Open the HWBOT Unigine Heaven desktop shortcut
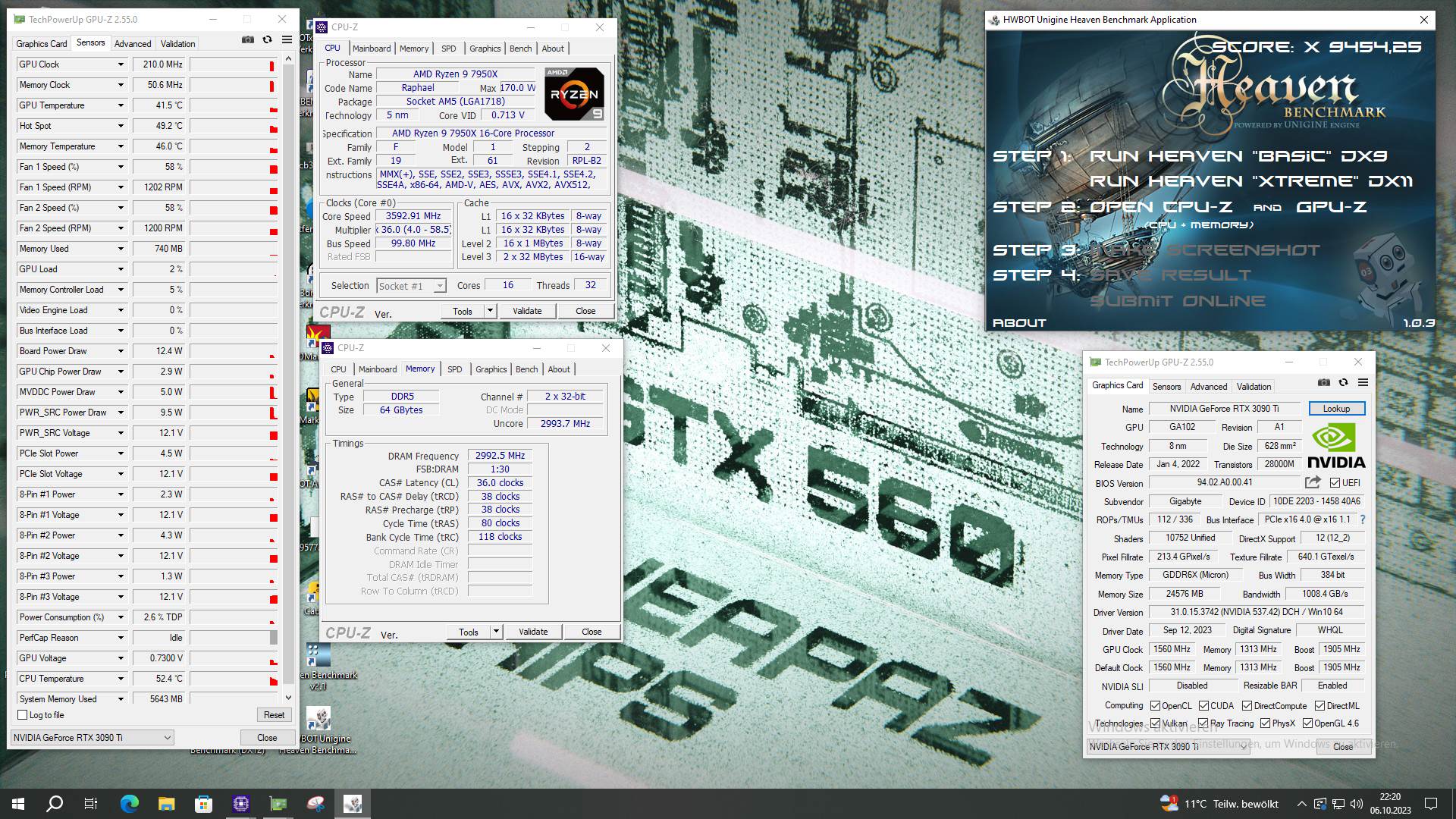 318,730
